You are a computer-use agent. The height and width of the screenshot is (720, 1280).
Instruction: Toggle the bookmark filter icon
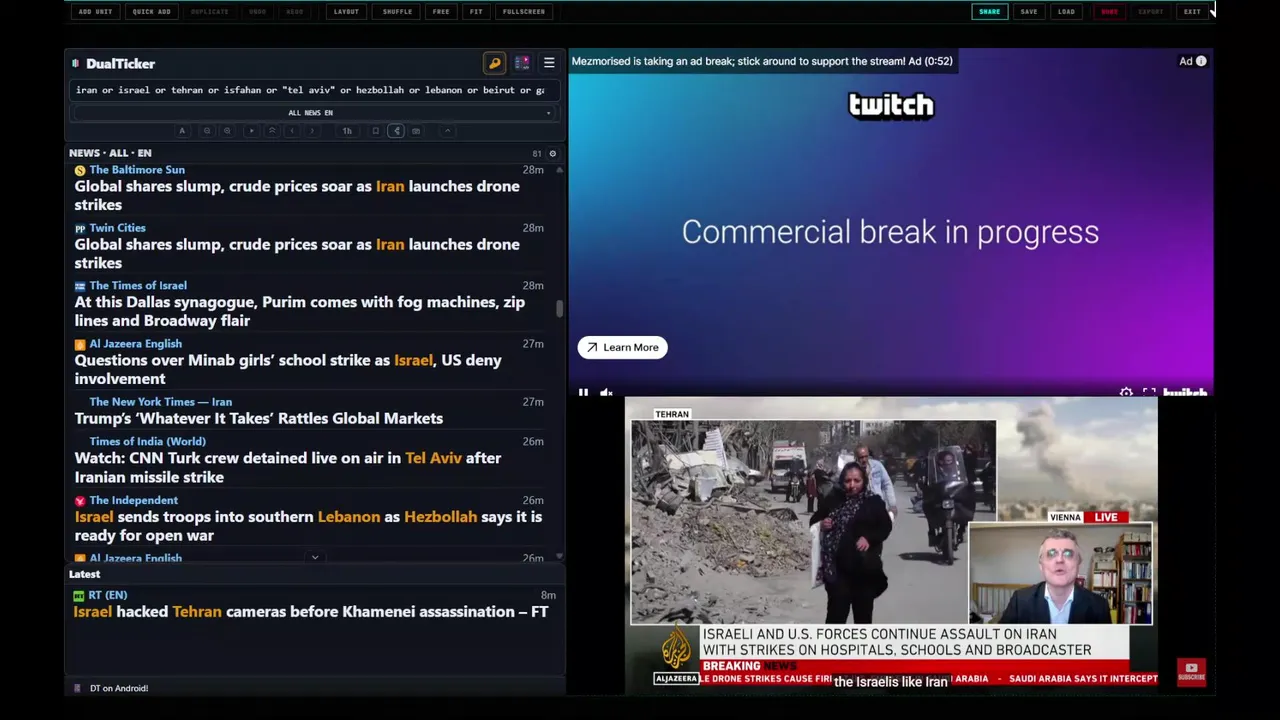tap(375, 131)
